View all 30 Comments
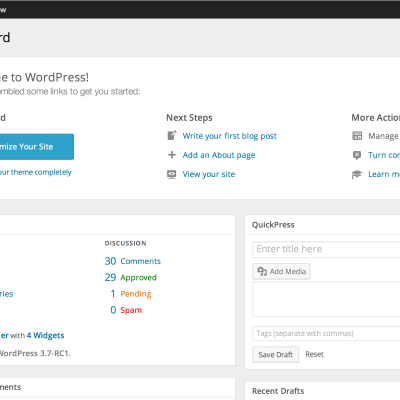 [x=141, y=261]
